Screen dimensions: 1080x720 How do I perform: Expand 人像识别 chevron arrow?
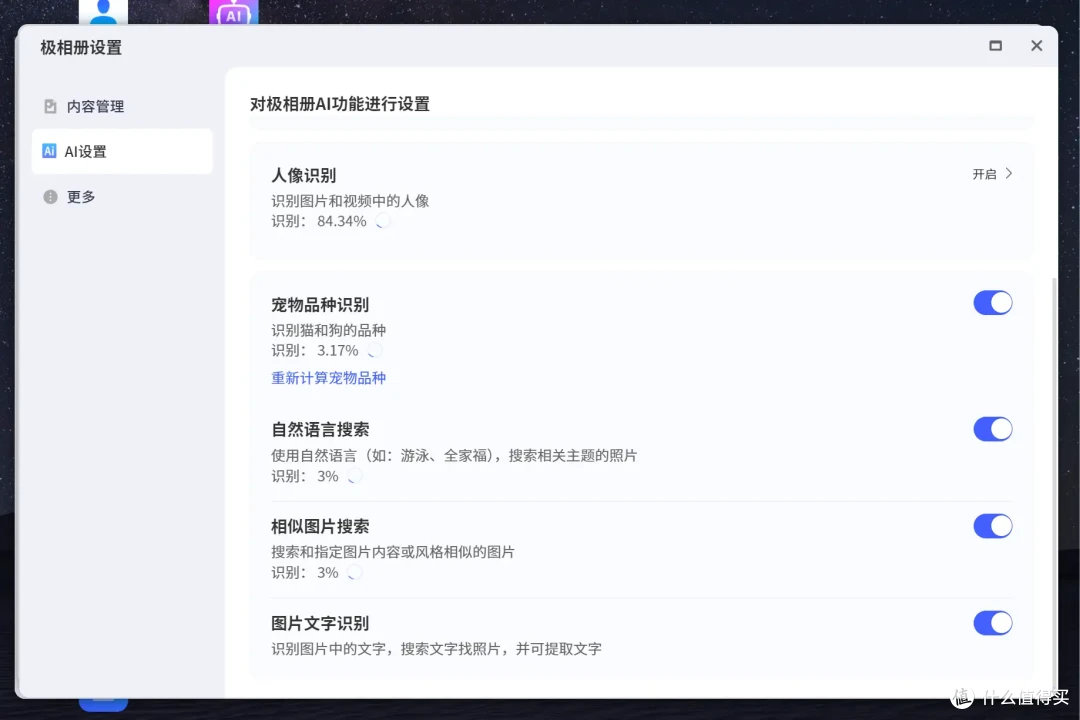(1008, 174)
